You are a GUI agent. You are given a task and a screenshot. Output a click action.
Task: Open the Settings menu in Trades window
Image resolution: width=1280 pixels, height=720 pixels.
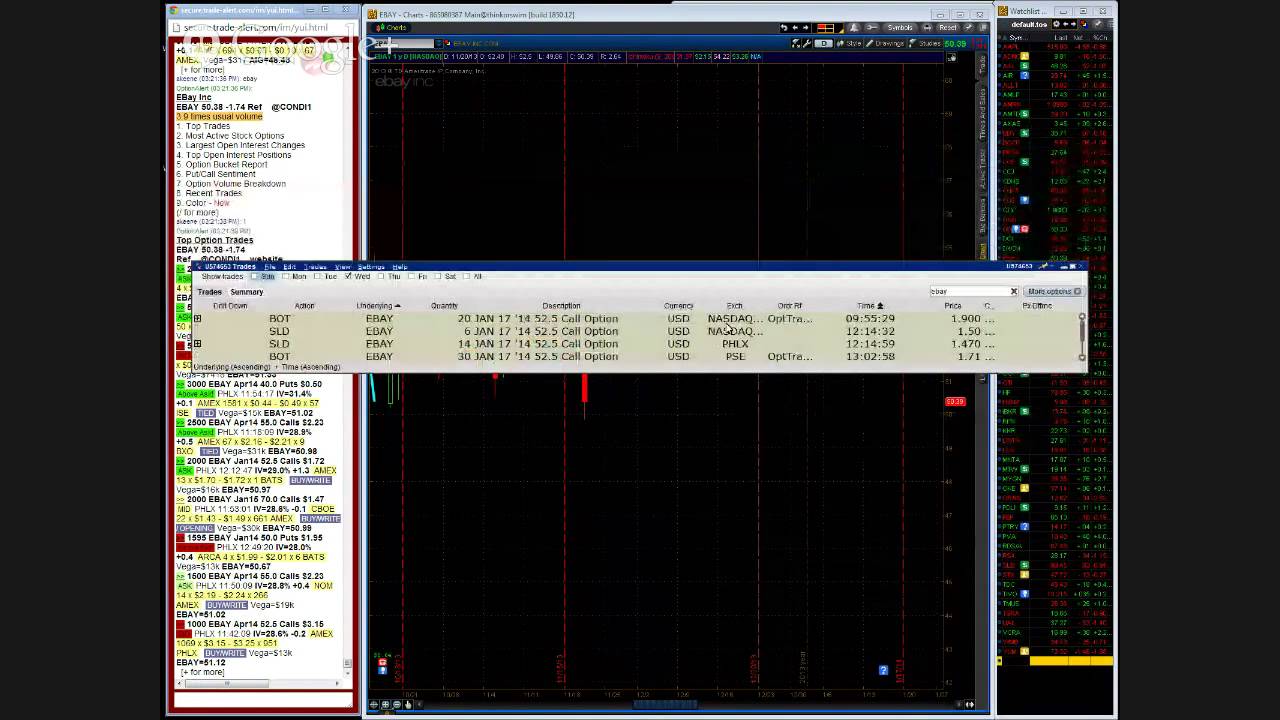371,267
